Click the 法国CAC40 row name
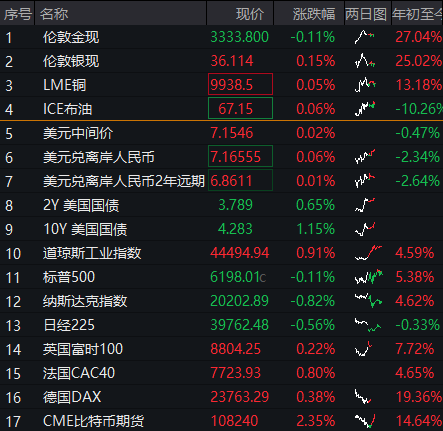This screenshot has height=431, width=443. pos(79,373)
